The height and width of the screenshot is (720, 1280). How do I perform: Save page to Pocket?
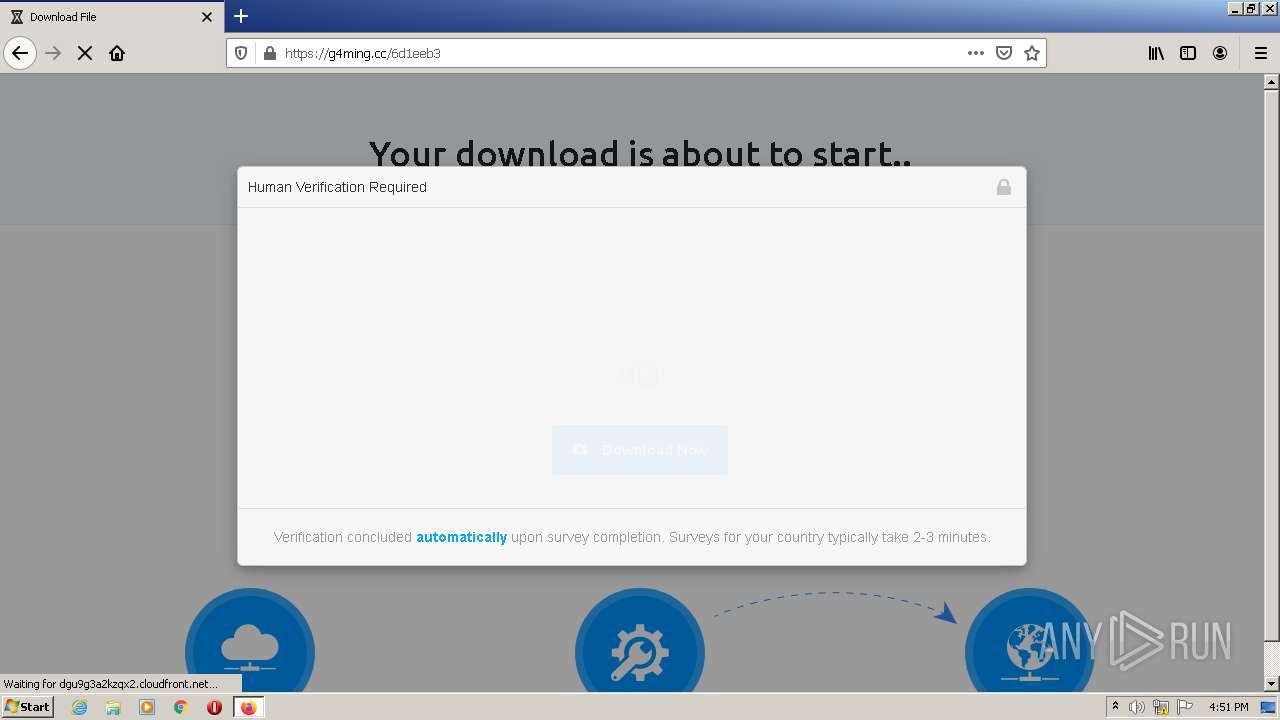tap(1004, 53)
